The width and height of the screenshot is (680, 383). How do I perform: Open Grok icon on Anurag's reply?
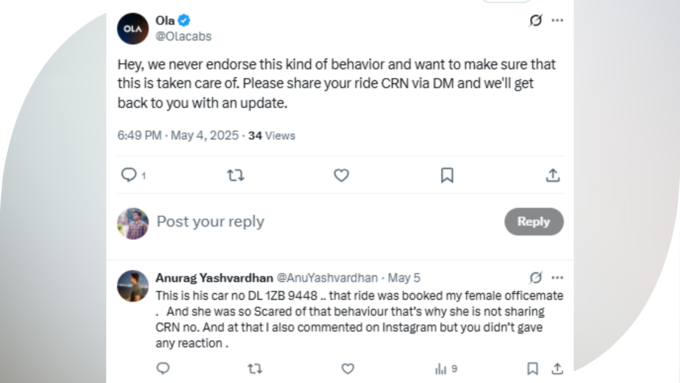click(x=536, y=278)
